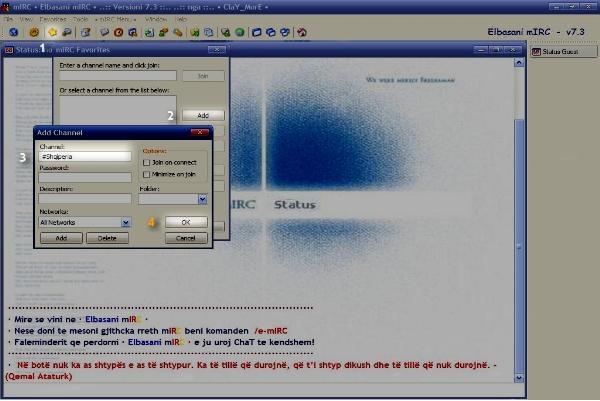
Task: Click OK in the Add Channel dialog
Action: coord(186,222)
